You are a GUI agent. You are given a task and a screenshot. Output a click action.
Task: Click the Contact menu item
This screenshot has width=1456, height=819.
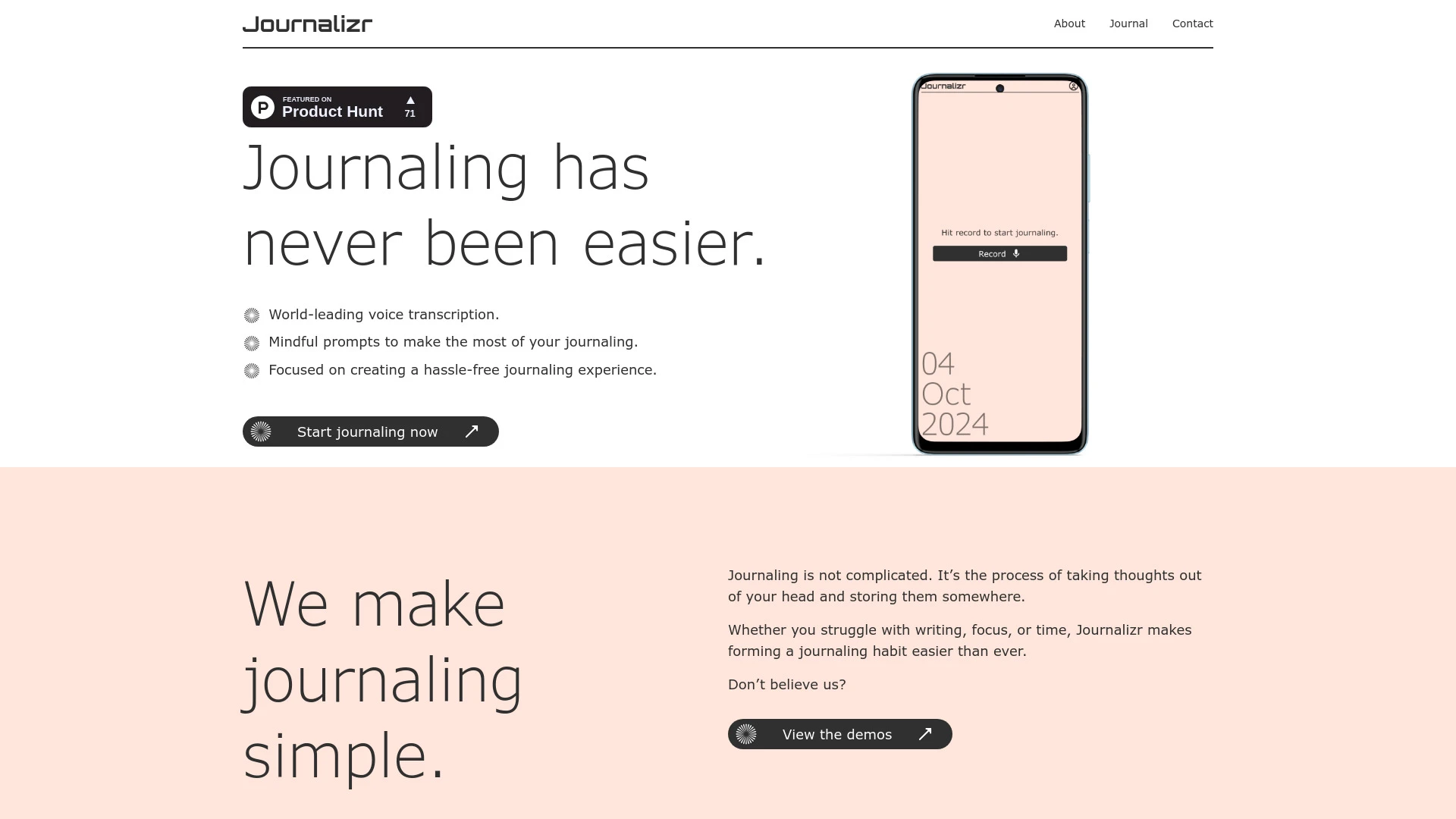[x=1192, y=23]
